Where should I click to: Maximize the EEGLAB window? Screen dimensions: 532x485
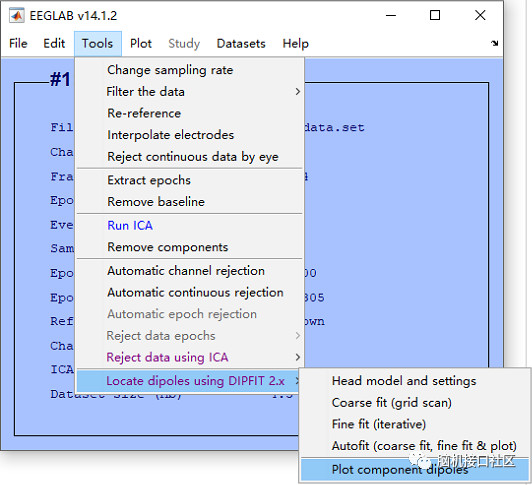[435, 15]
